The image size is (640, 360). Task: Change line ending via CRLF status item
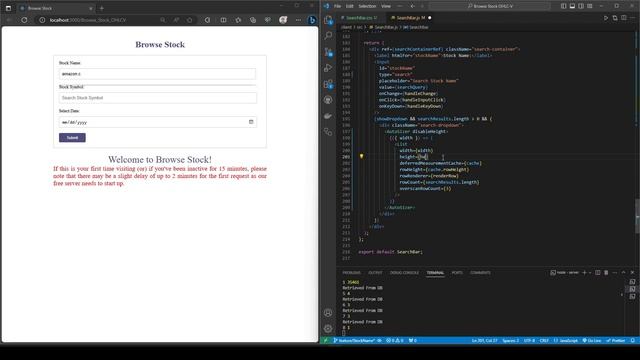click(x=544, y=340)
